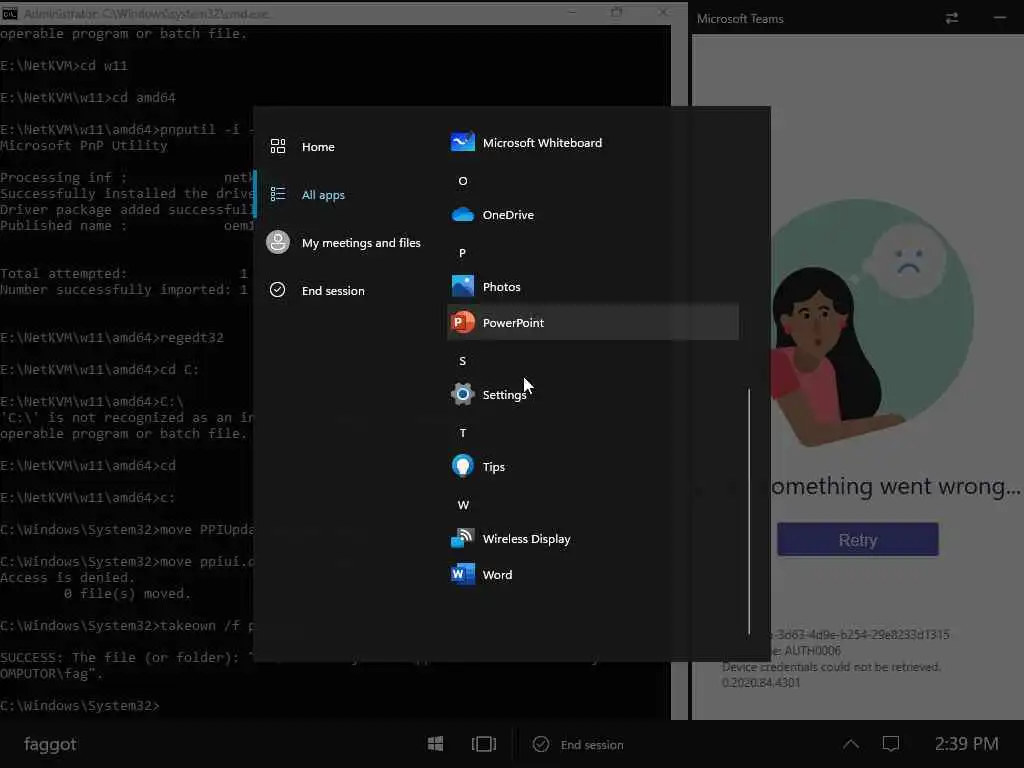Minimize the Microsoft Teams window
This screenshot has height=768, width=1024.
pos(1000,18)
